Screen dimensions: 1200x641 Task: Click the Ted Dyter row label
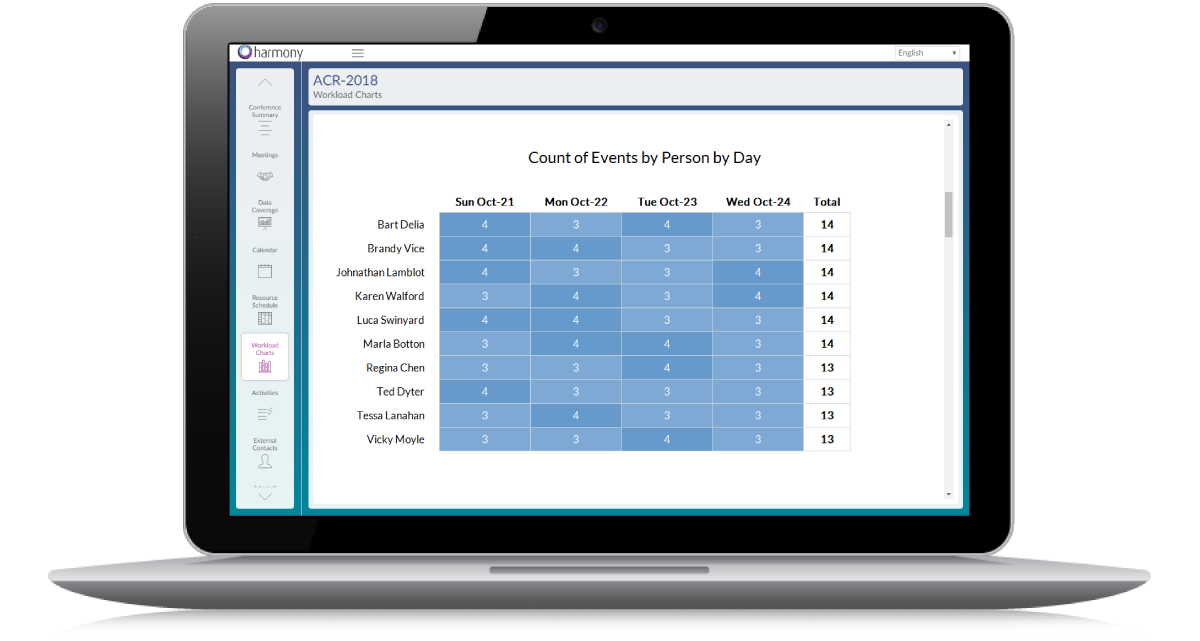(400, 392)
